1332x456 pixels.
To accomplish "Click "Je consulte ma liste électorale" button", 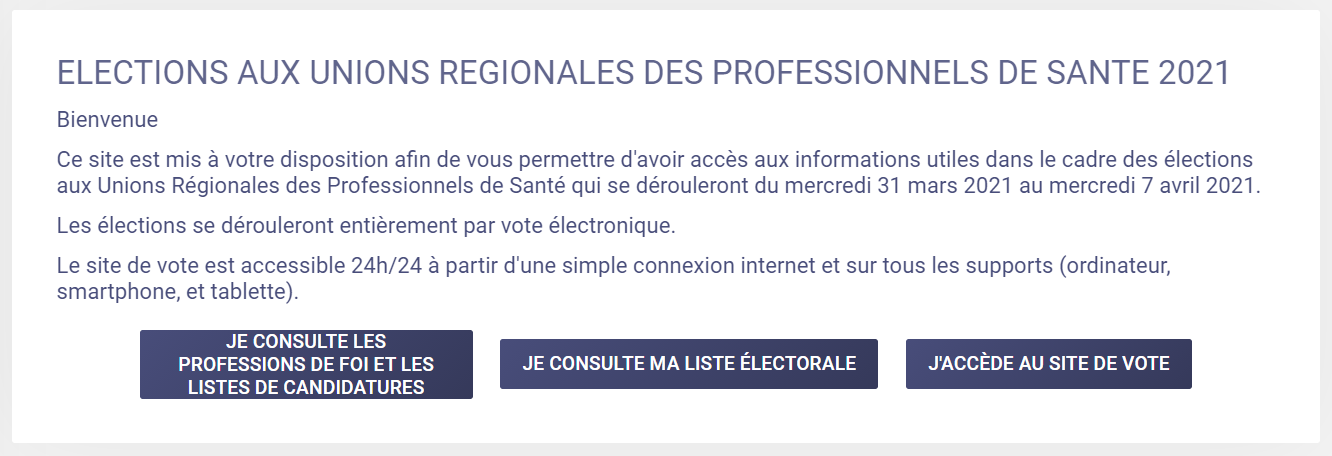I will (x=689, y=364).
